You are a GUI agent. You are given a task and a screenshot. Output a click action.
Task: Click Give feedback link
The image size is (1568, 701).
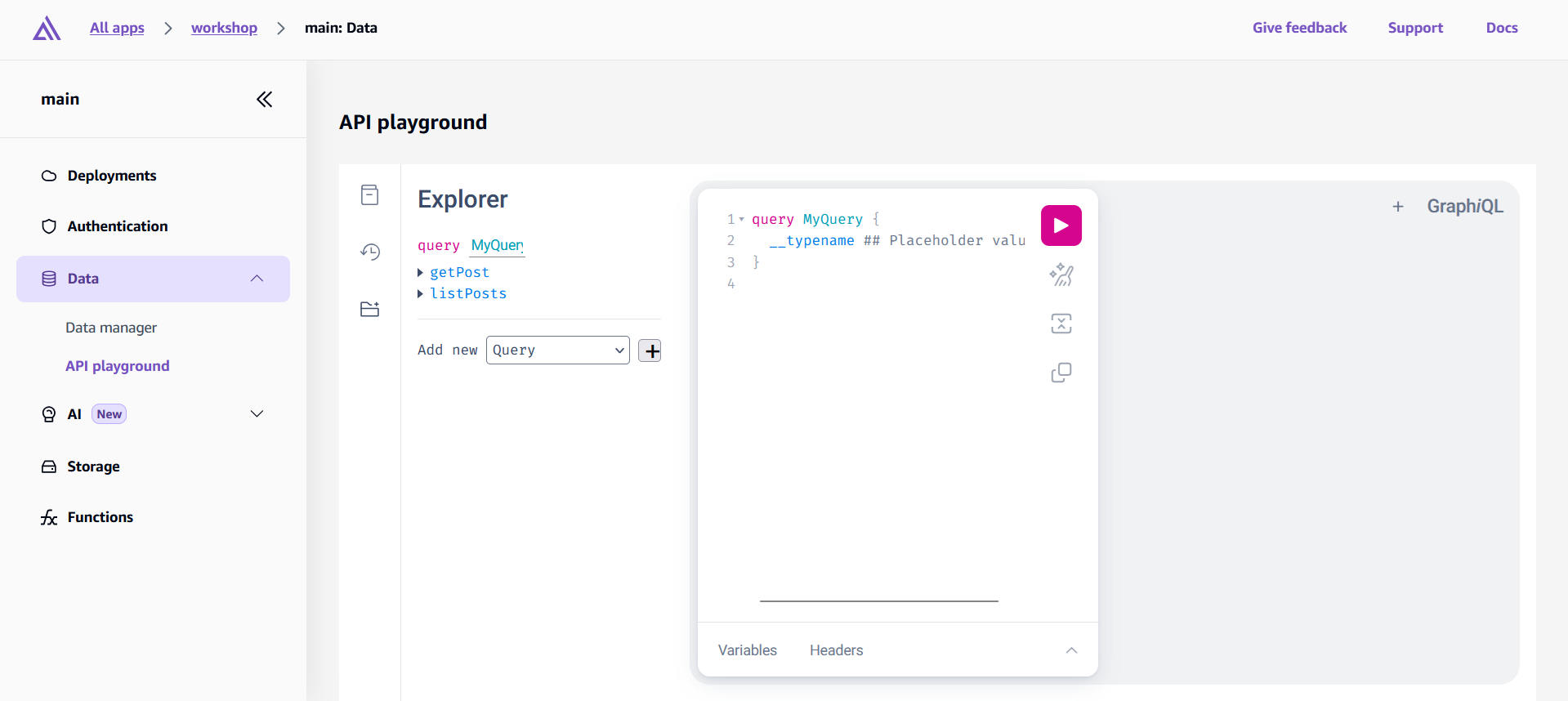(1299, 28)
